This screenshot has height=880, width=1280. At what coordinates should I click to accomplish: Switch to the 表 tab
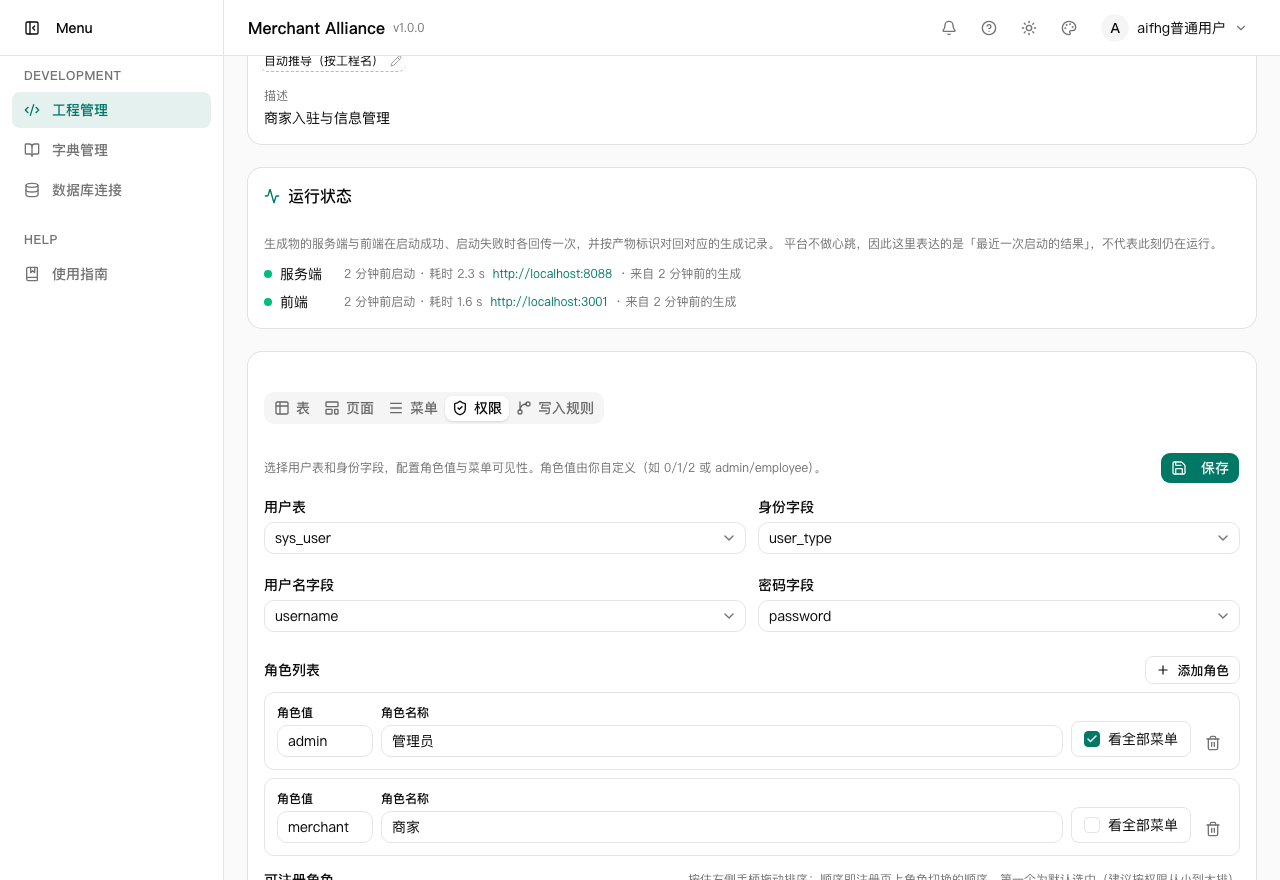(x=292, y=408)
